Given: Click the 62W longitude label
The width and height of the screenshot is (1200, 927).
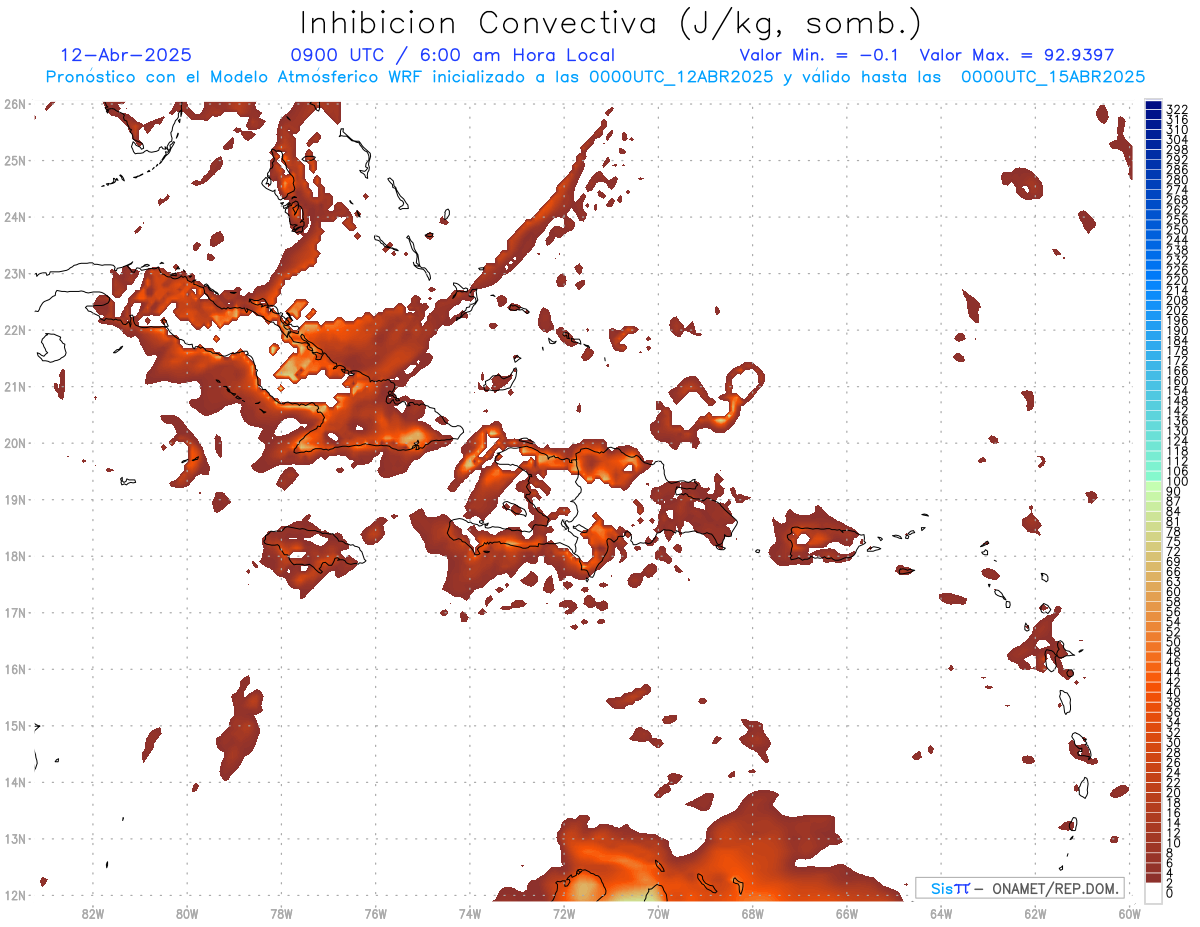Looking at the screenshot, I should pyautogui.click(x=1035, y=913).
